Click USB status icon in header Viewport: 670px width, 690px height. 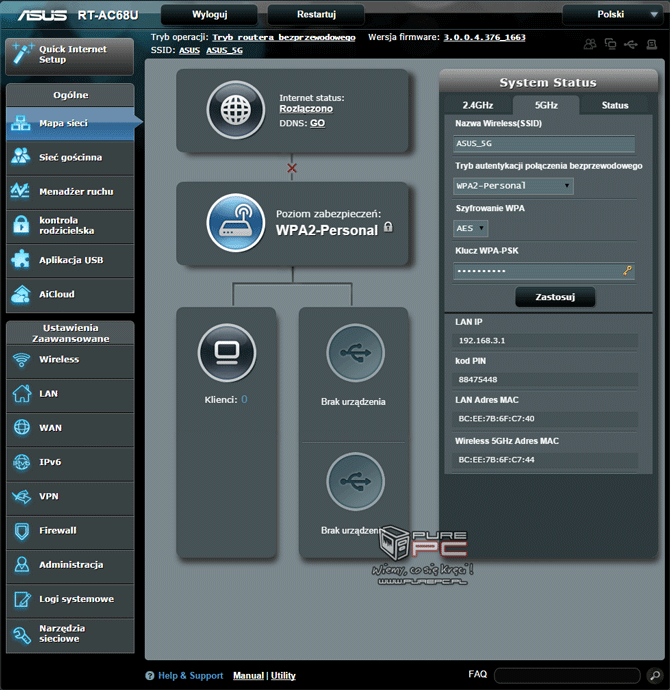click(x=631, y=44)
